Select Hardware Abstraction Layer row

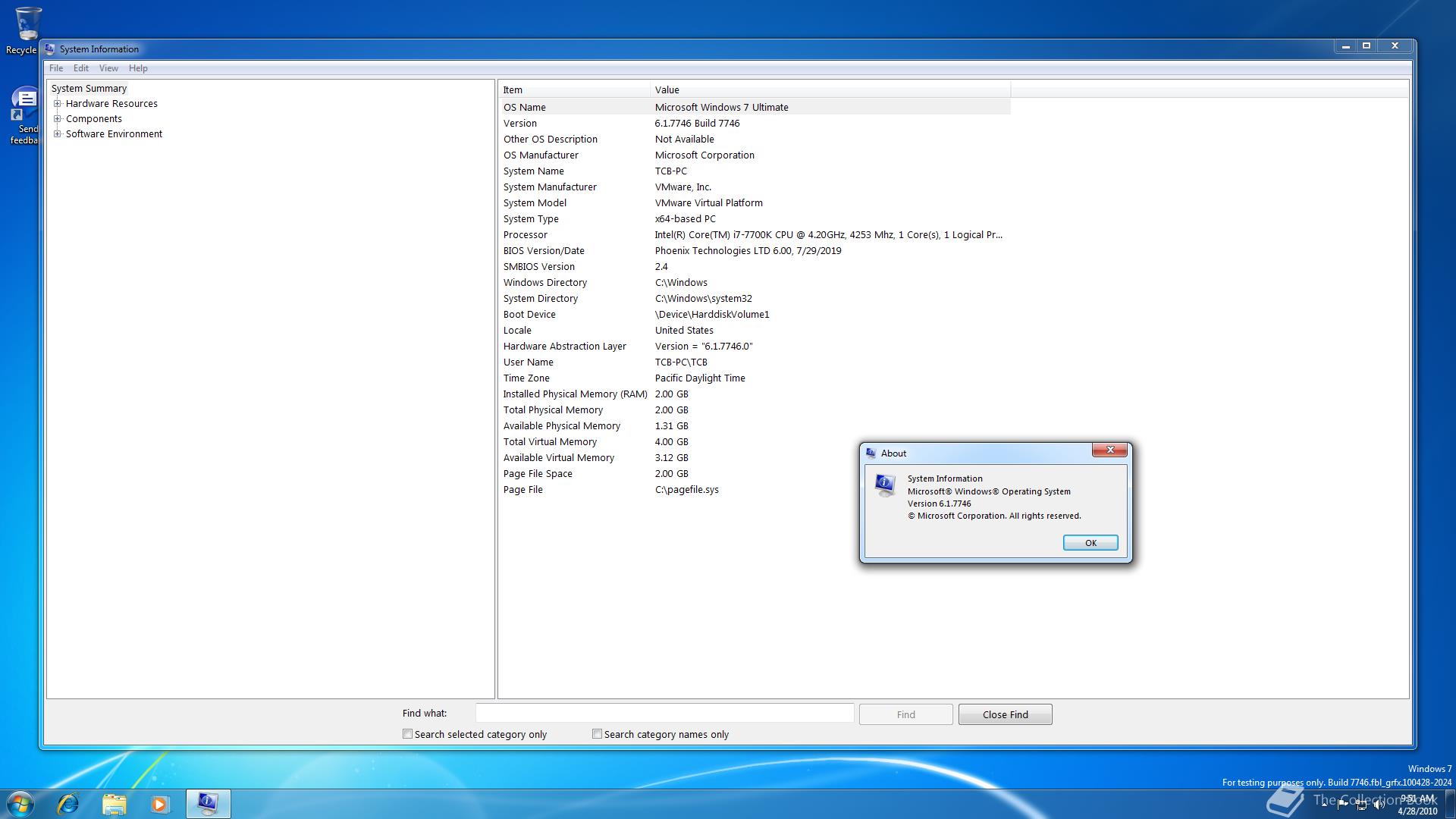pos(755,347)
